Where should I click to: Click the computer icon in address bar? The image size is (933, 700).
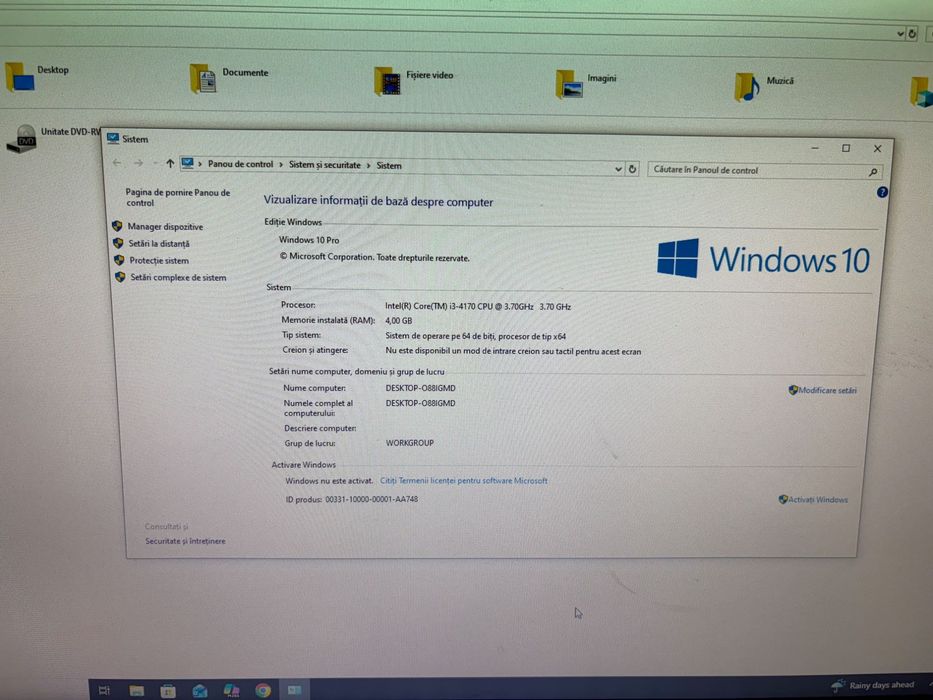click(x=187, y=162)
